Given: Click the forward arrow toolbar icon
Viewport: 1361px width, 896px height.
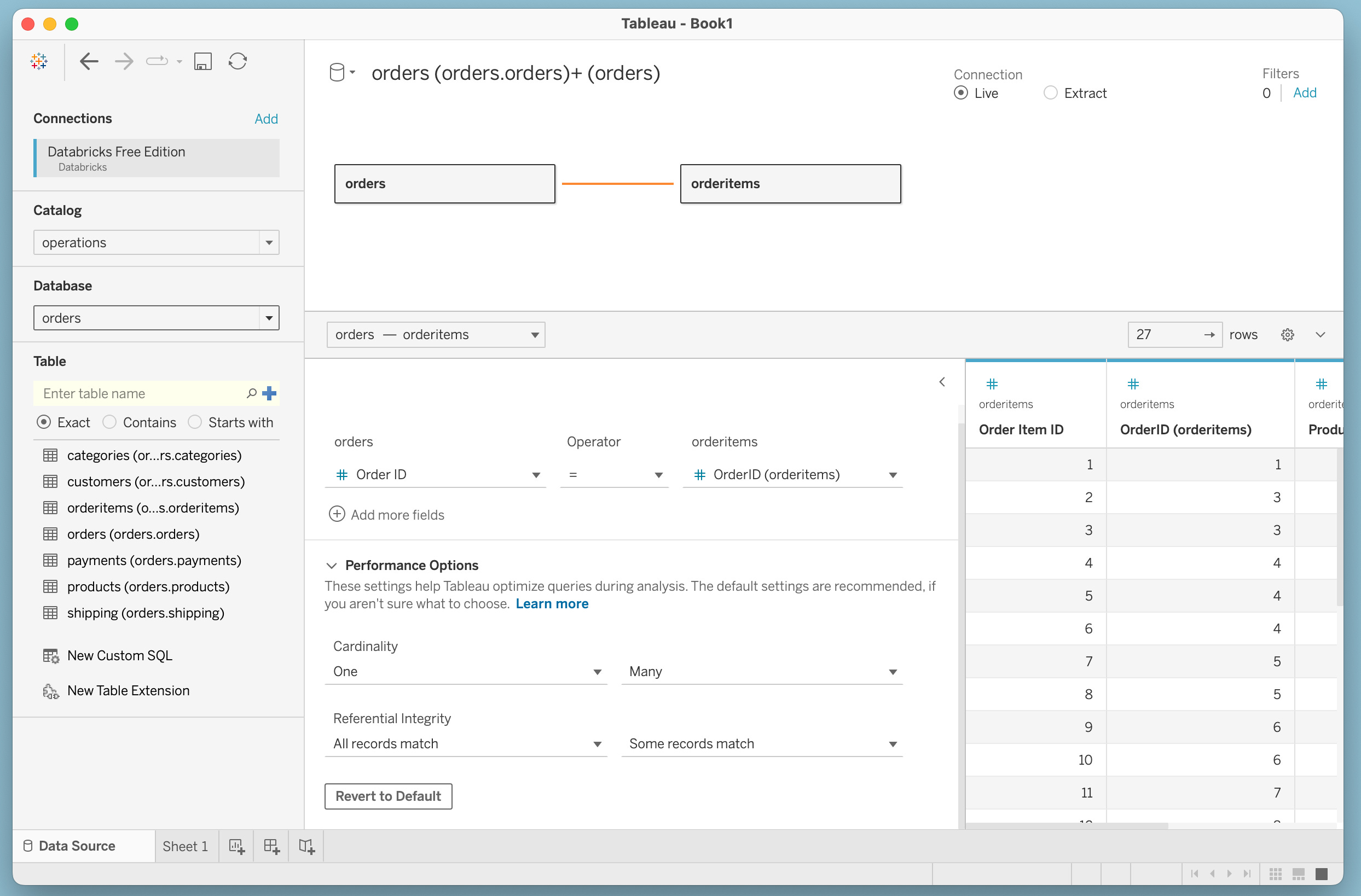Looking at the screenshot, I should [x=124, y=61].
